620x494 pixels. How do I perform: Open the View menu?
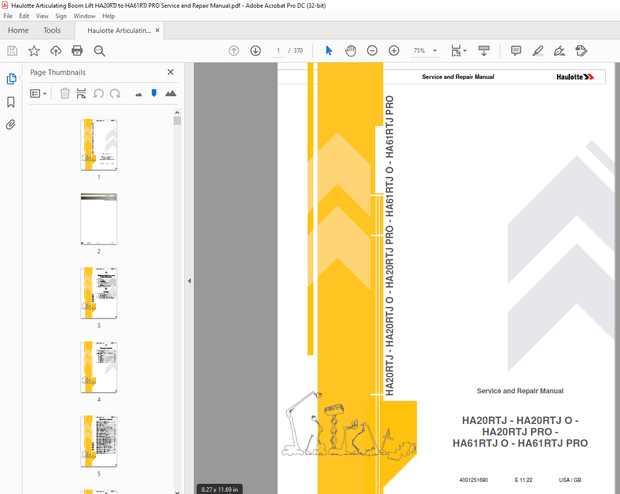42,16
